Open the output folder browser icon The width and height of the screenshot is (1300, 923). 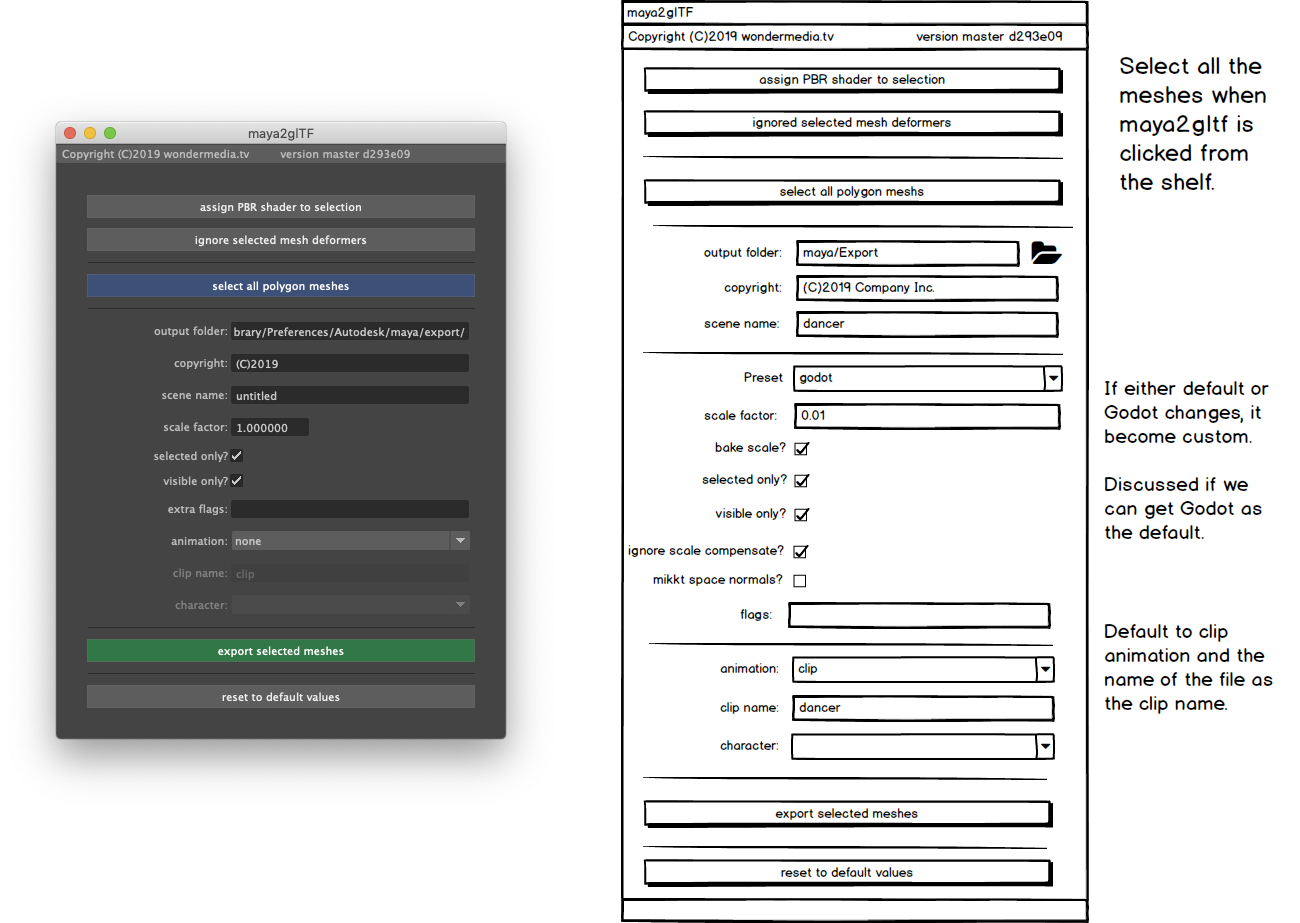pos(1046,253)
